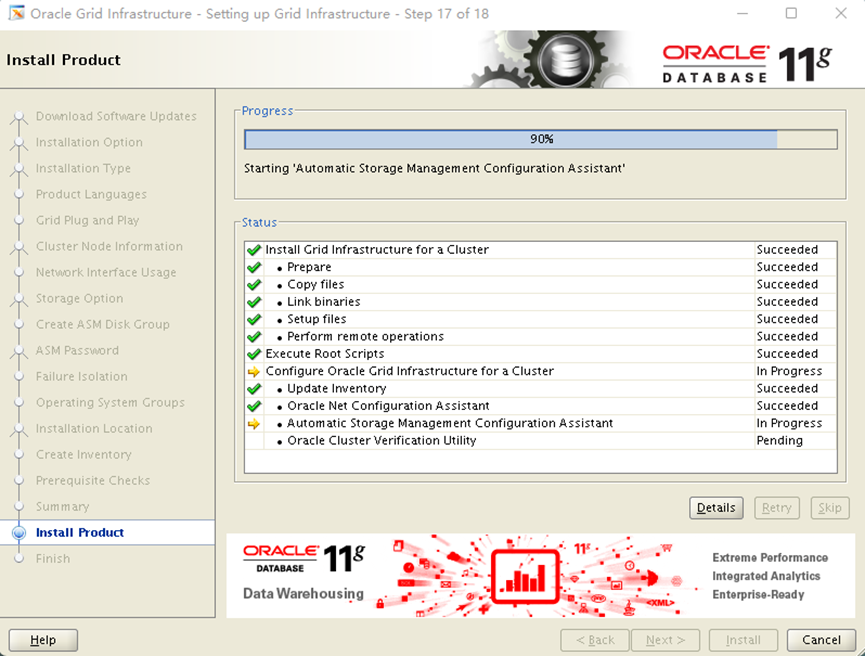Click the green checkmark next to Copy files

click(254, 285)
